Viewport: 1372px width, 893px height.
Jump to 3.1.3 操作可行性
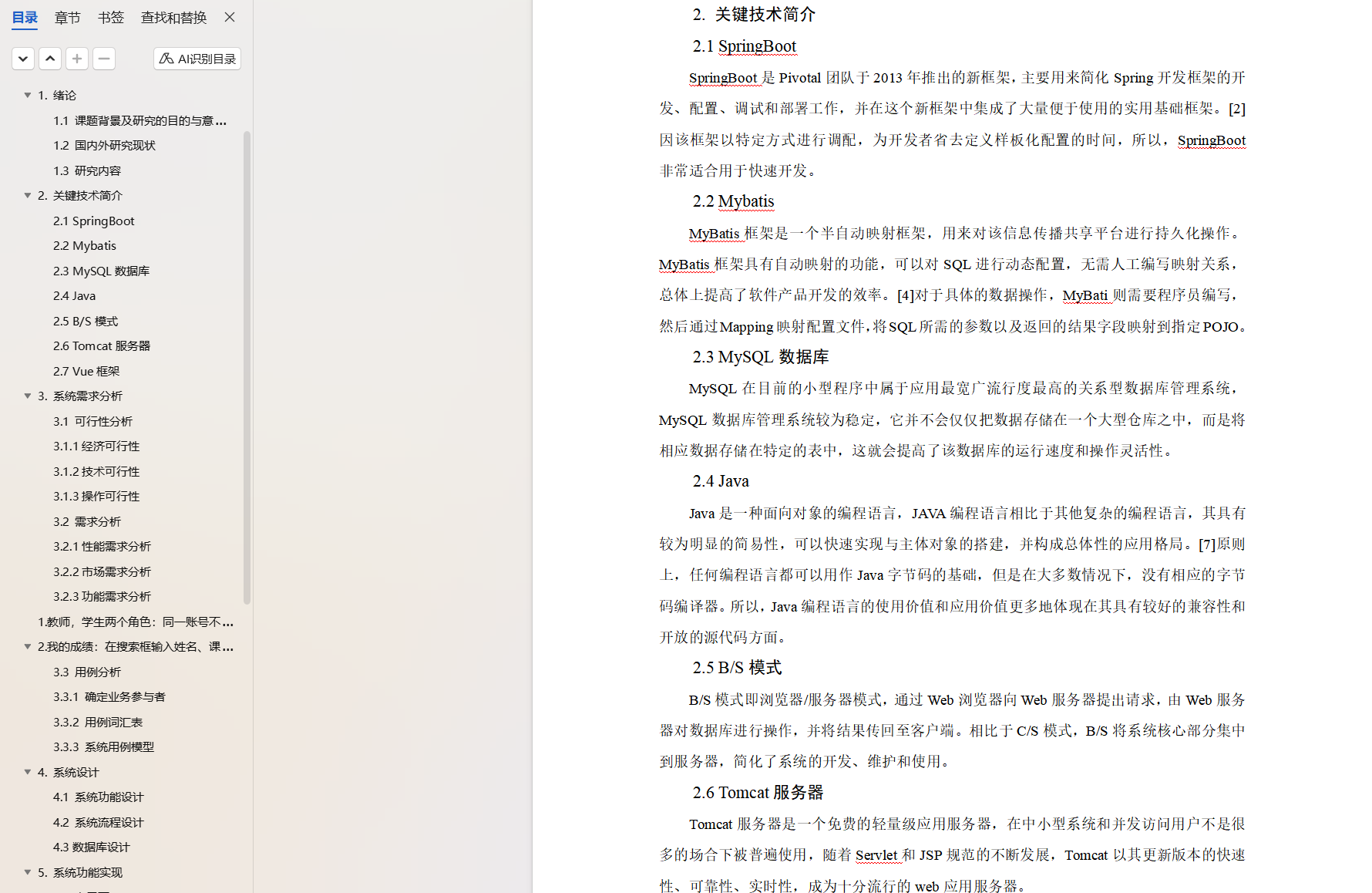point(96,497)
